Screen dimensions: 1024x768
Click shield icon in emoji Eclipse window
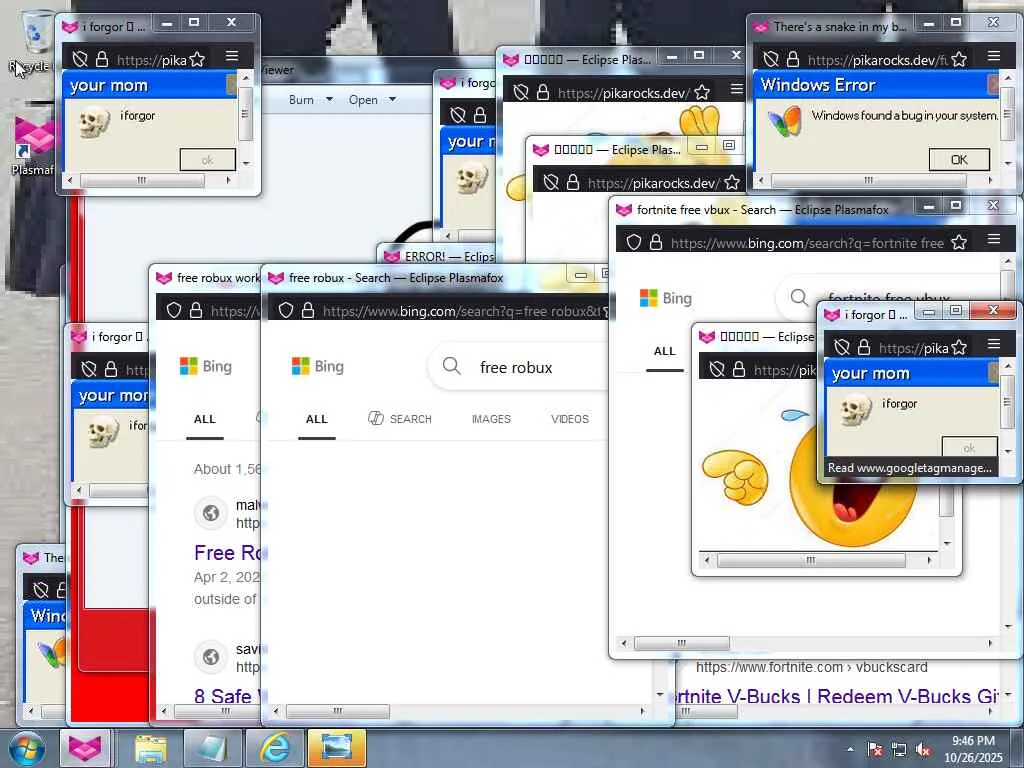click(x=716, y=370)
